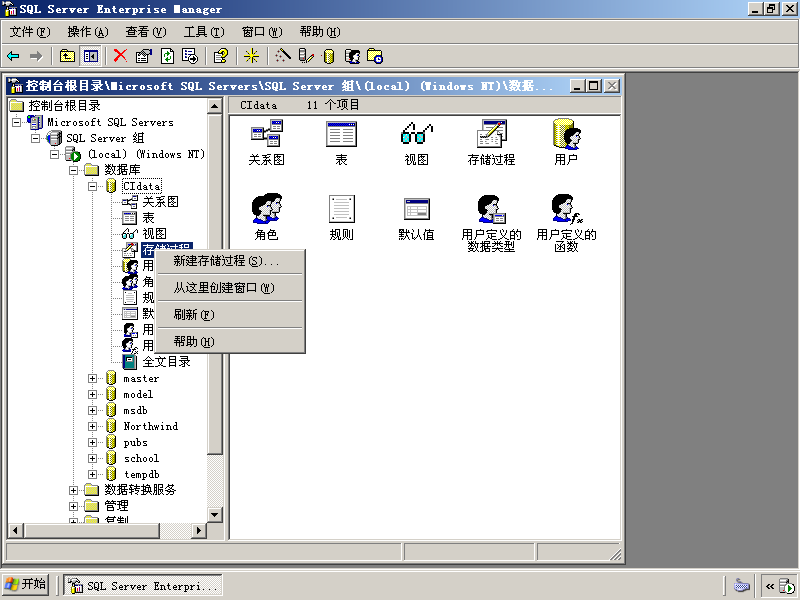Open the 存储过程 icon in right pane

[491, 143]
